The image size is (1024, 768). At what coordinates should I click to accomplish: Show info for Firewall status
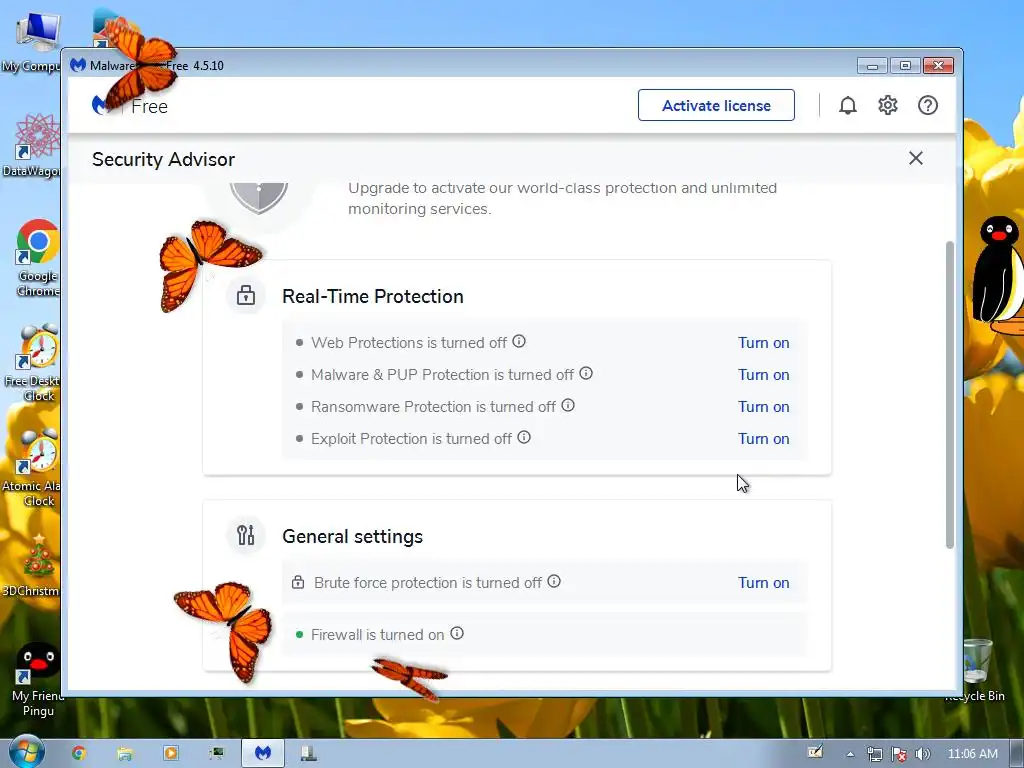tap(457, 633)
